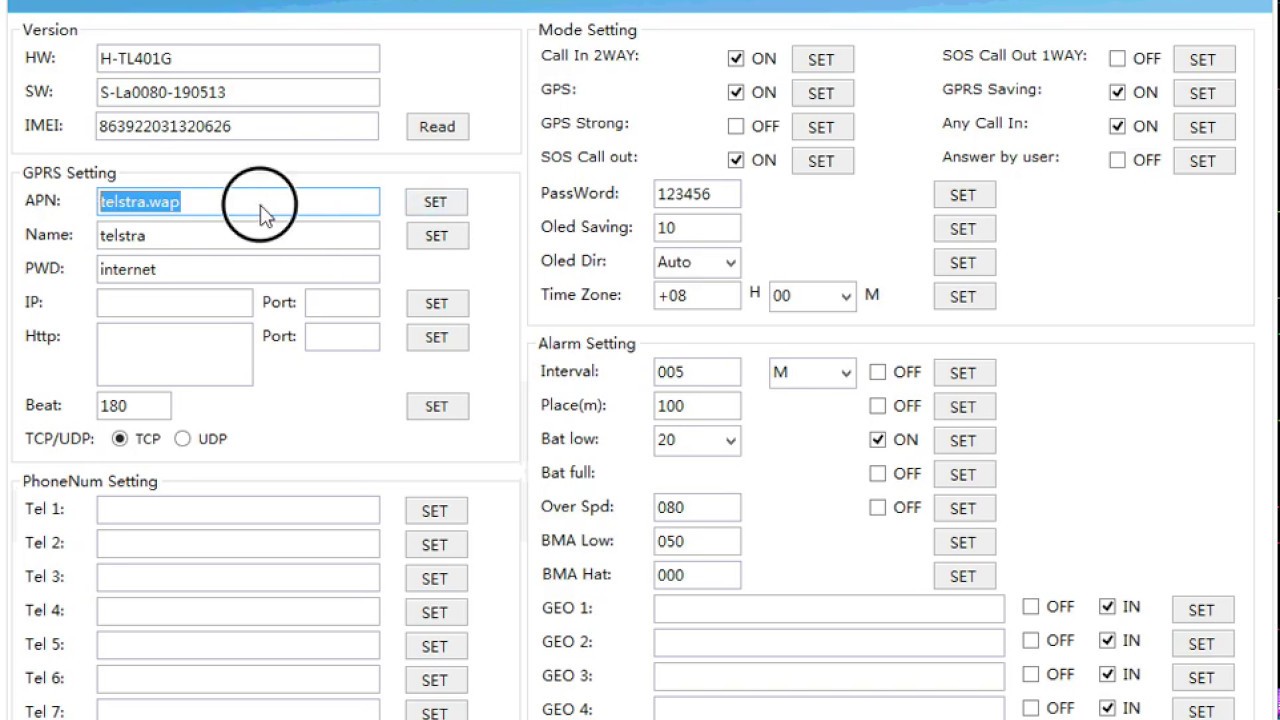Click SET for Interval alarm
This screenshot has height=720, width=1280.
pyautogui.click(x=964, y=374)
